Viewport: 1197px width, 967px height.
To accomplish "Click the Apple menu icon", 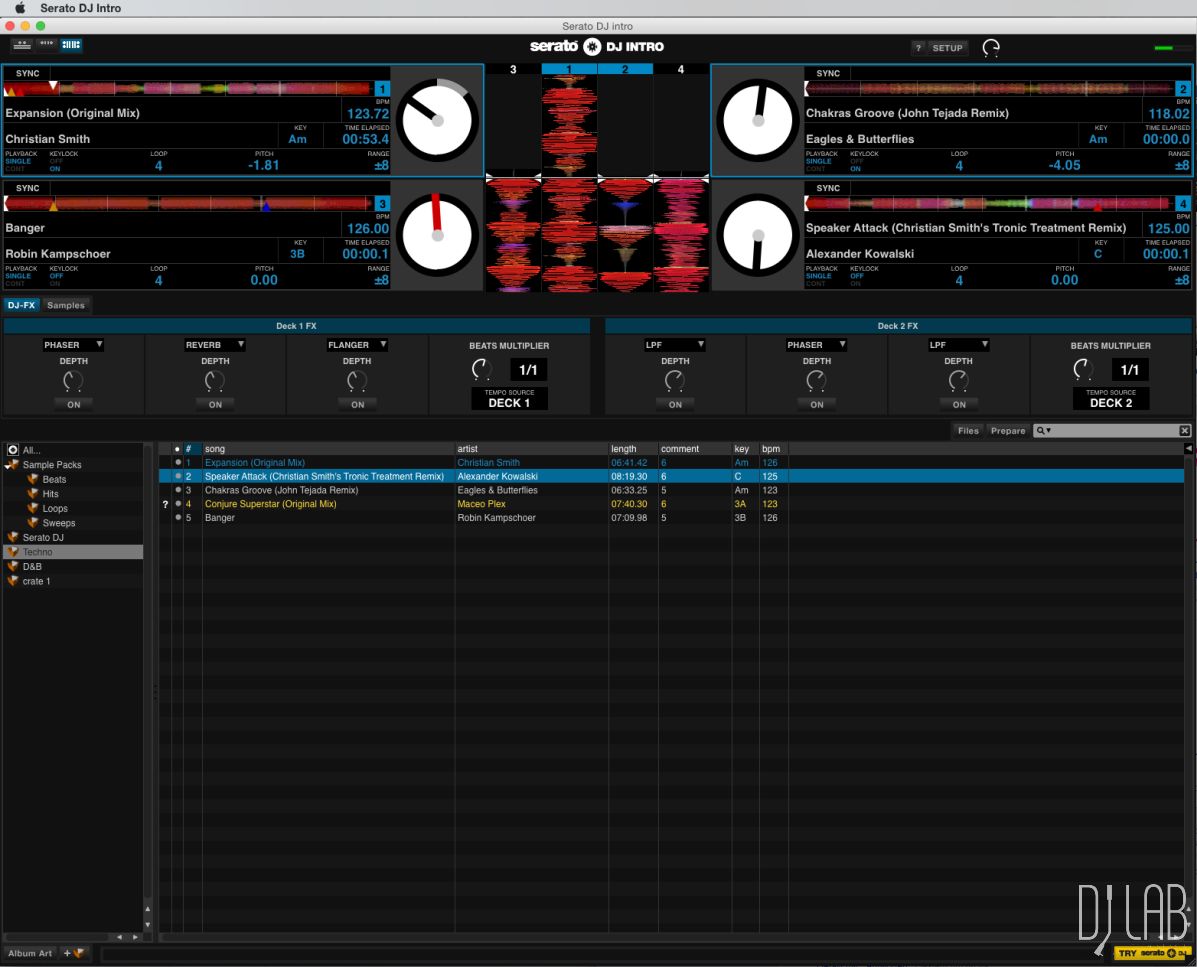I will click(x=19, y=8).
